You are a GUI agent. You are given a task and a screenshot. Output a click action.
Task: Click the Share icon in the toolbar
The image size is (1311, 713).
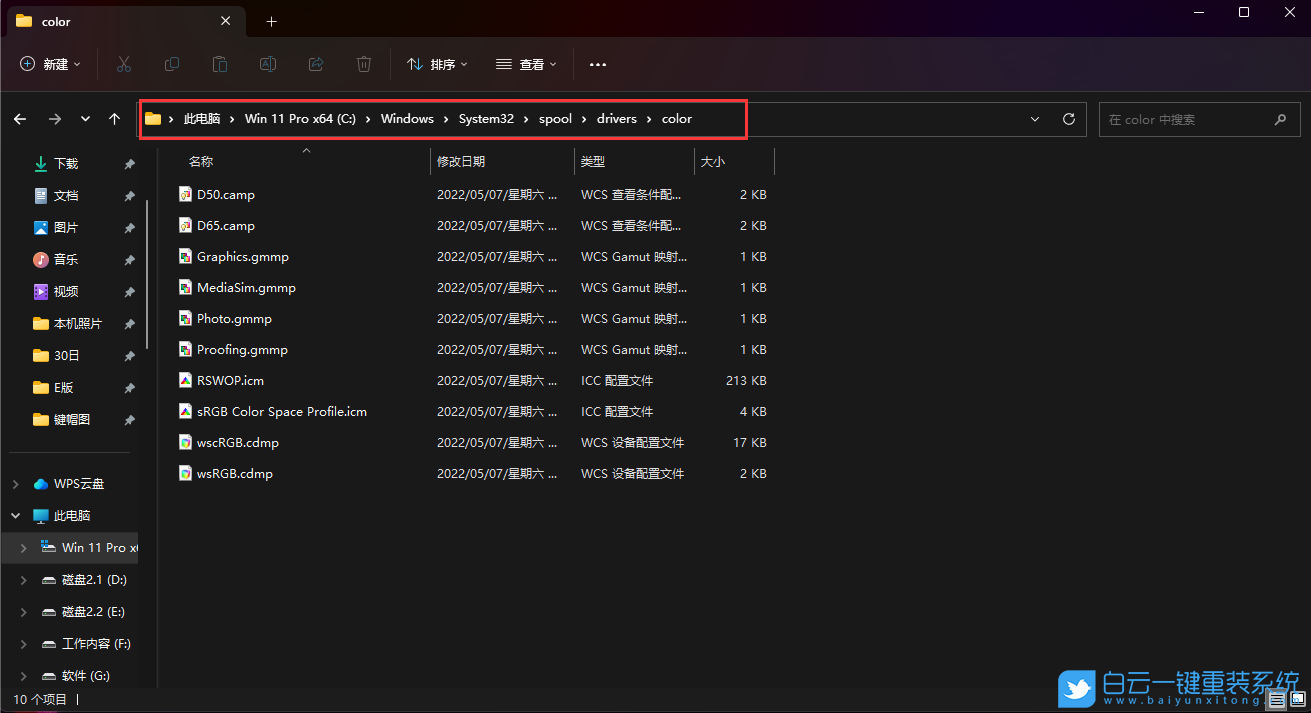[x=315, y=64]
